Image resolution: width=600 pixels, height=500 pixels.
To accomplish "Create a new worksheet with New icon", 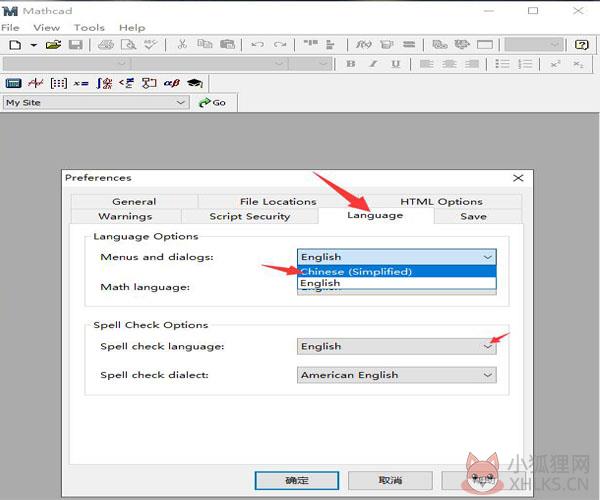I will click(15, 45).
